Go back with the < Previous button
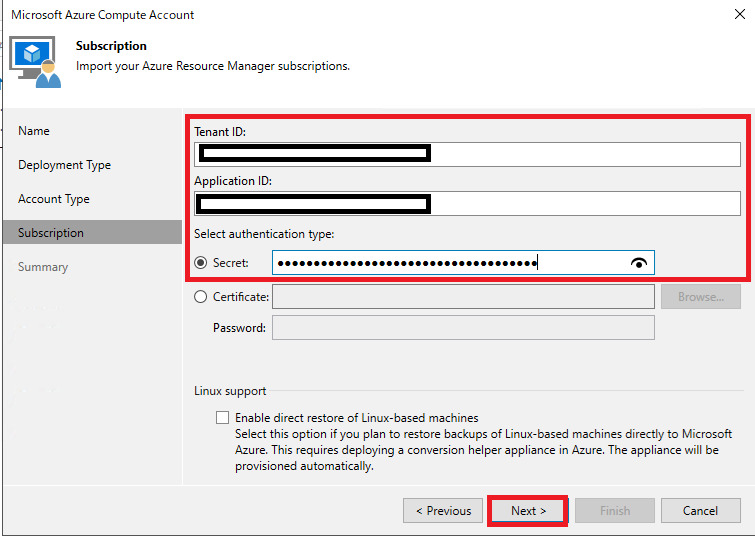This screenshot has height=537, width=755. point(443,511)
